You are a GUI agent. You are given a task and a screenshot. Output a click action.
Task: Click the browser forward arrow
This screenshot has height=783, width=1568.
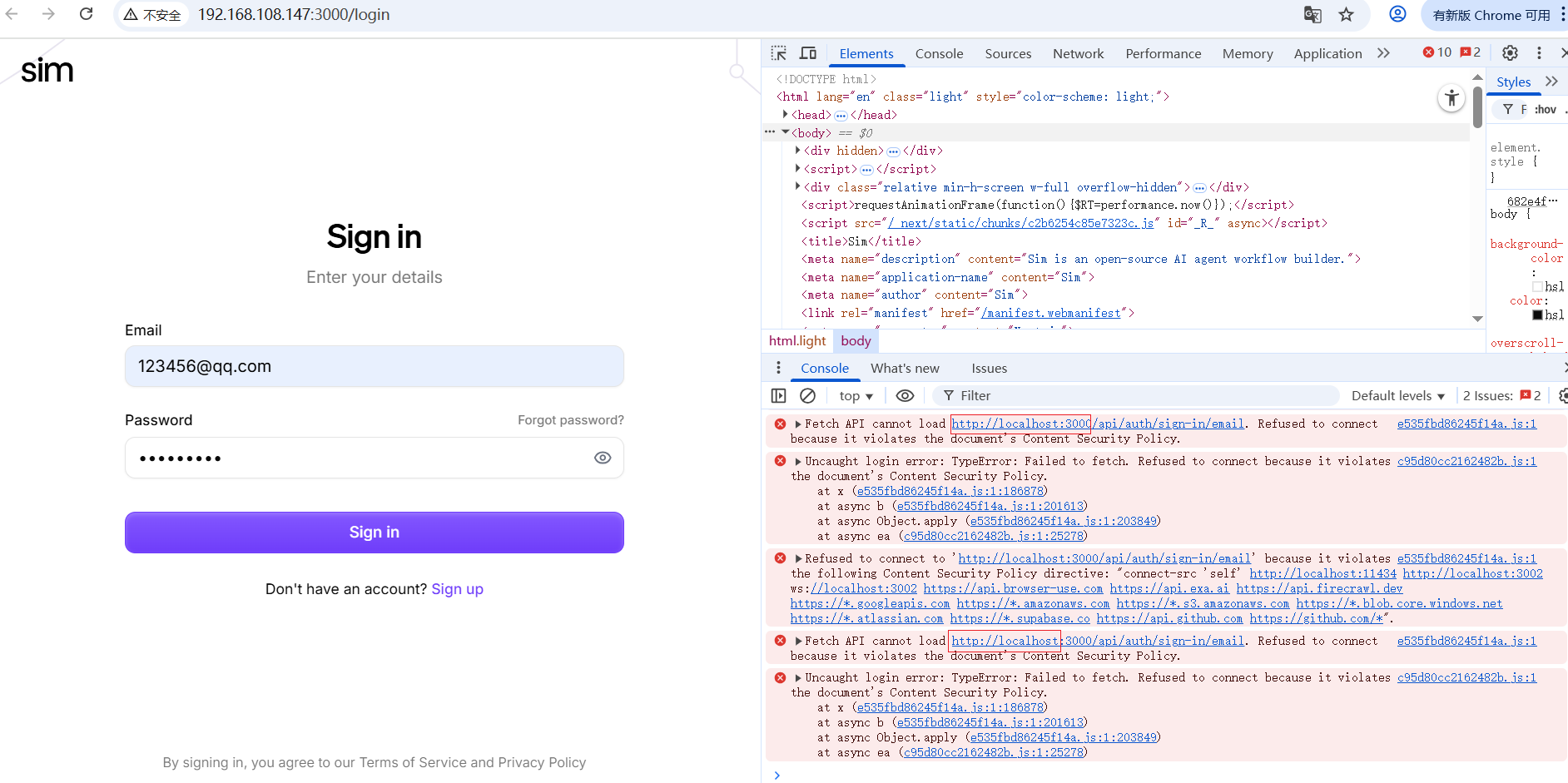click(49, 14)
